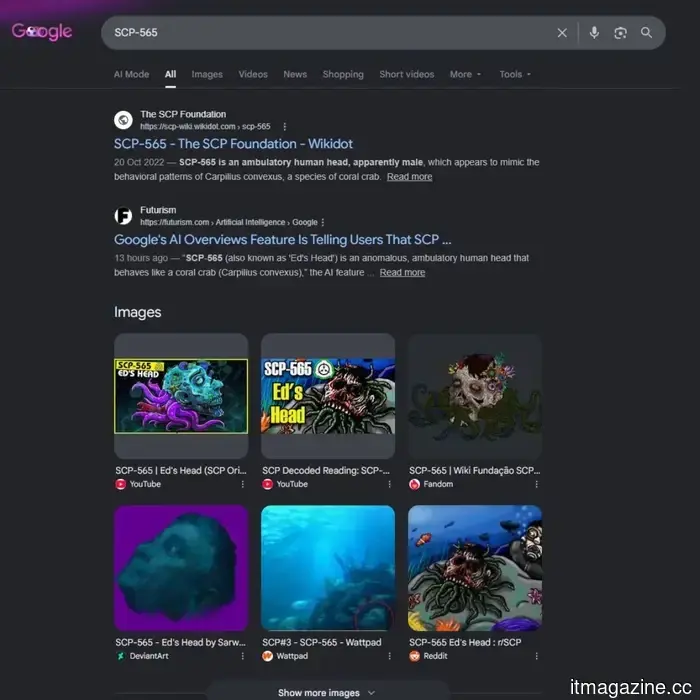Switch to Short videos tab
700x700 pixels.
click(x=407, y=75)
